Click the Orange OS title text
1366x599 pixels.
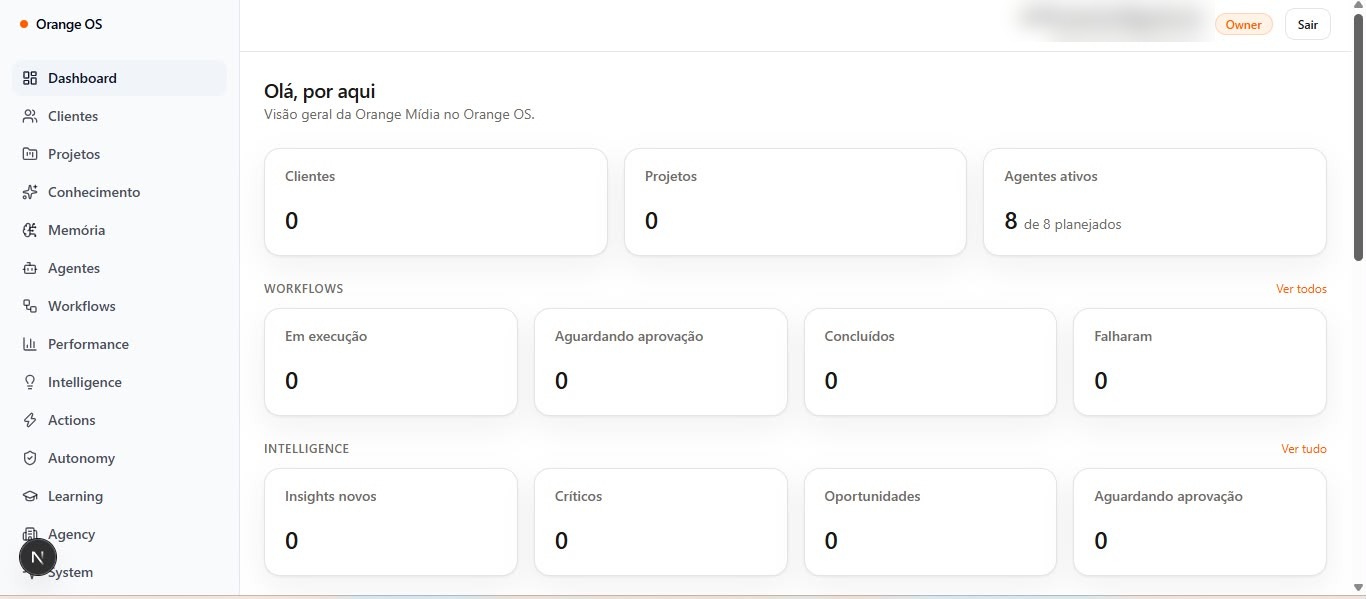69,24
